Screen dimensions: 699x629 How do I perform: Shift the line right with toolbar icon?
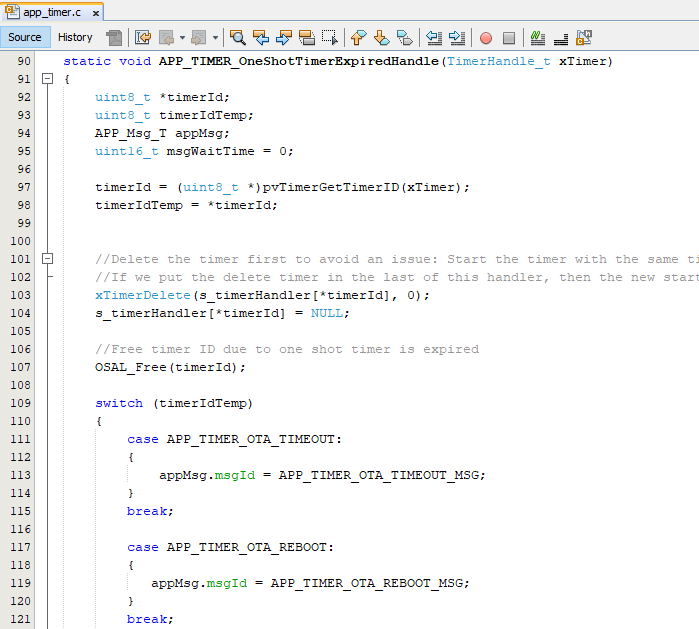tap(457, 38)
